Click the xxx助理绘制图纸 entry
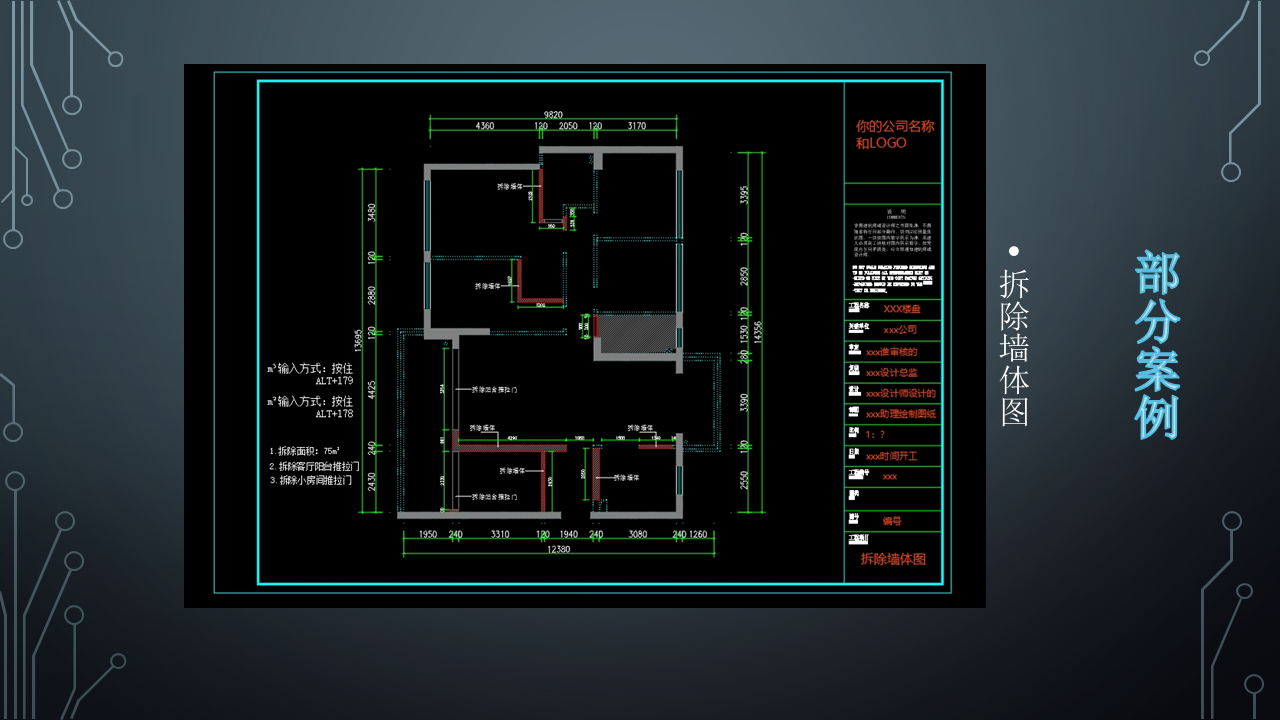 pyautogui.click(x=900, y=414)
